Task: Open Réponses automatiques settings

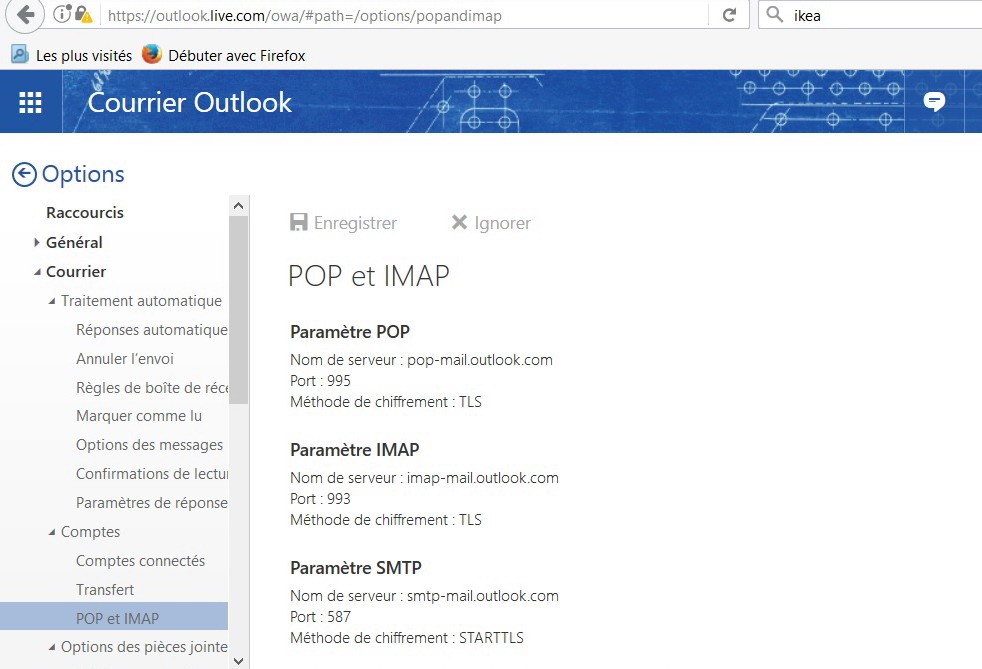Action: point(152,329)
